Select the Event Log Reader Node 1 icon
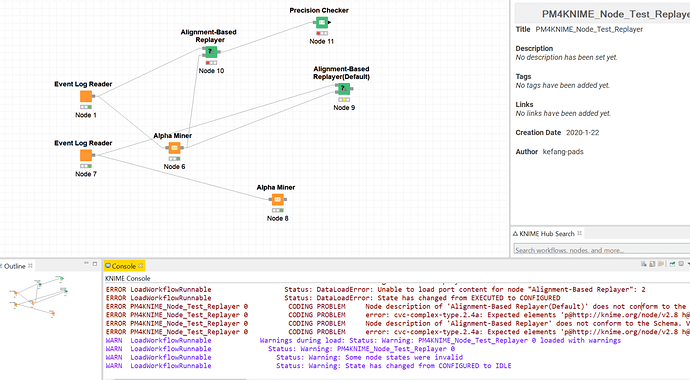The width and height of the screenshot is (690, 380). pyautogui.click(x=86, y=96)
